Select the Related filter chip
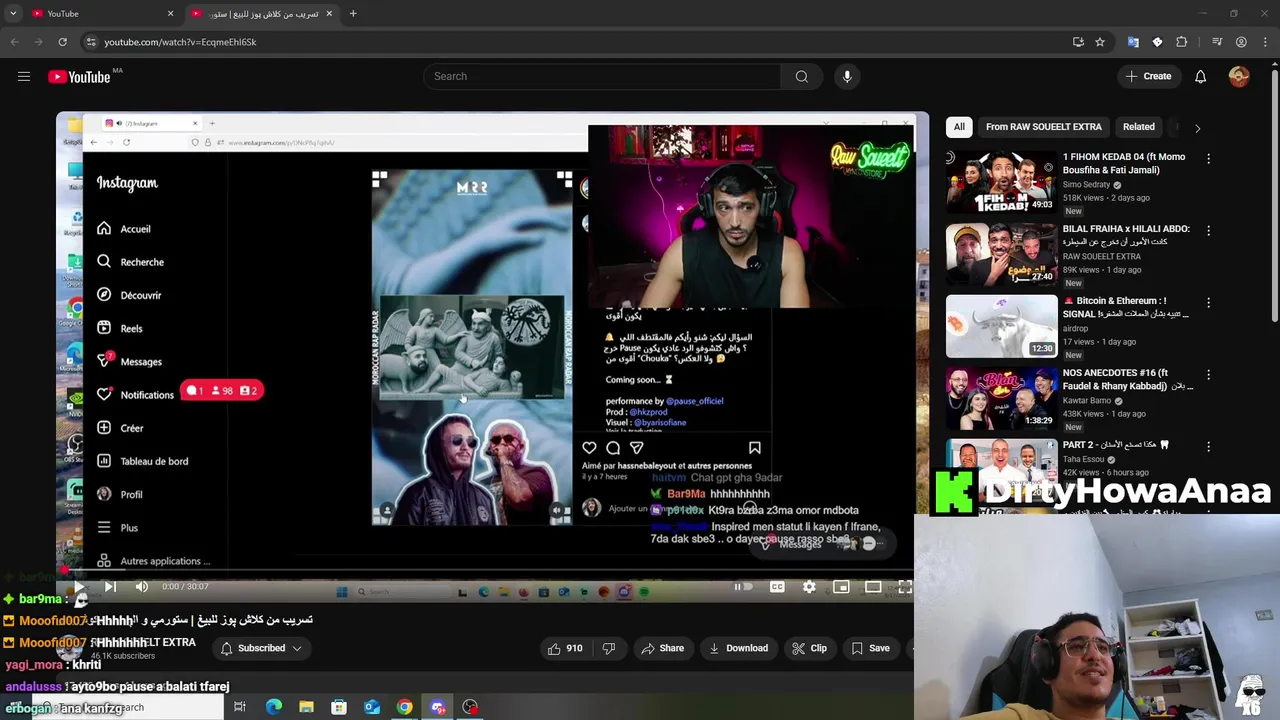Screen dimensions: 1280x720 click(x=1138, y=127)
